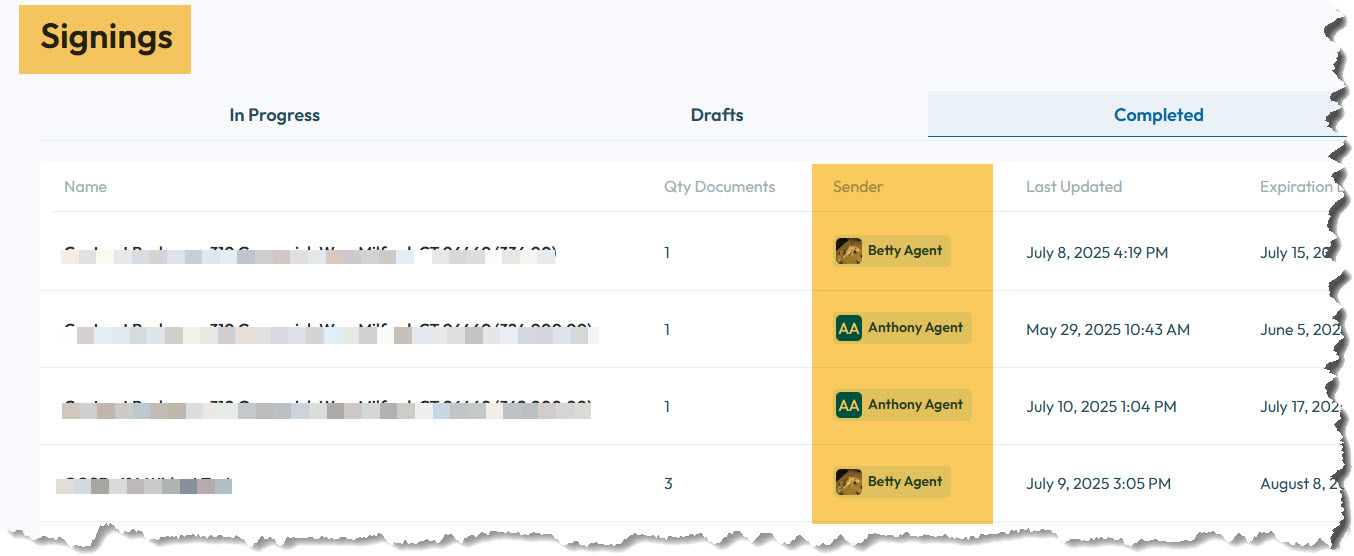Select the July 10, 2025 1:04 PM timestamp
This screenshot has height=556, width=1354.
click(x=1100, y=407)
